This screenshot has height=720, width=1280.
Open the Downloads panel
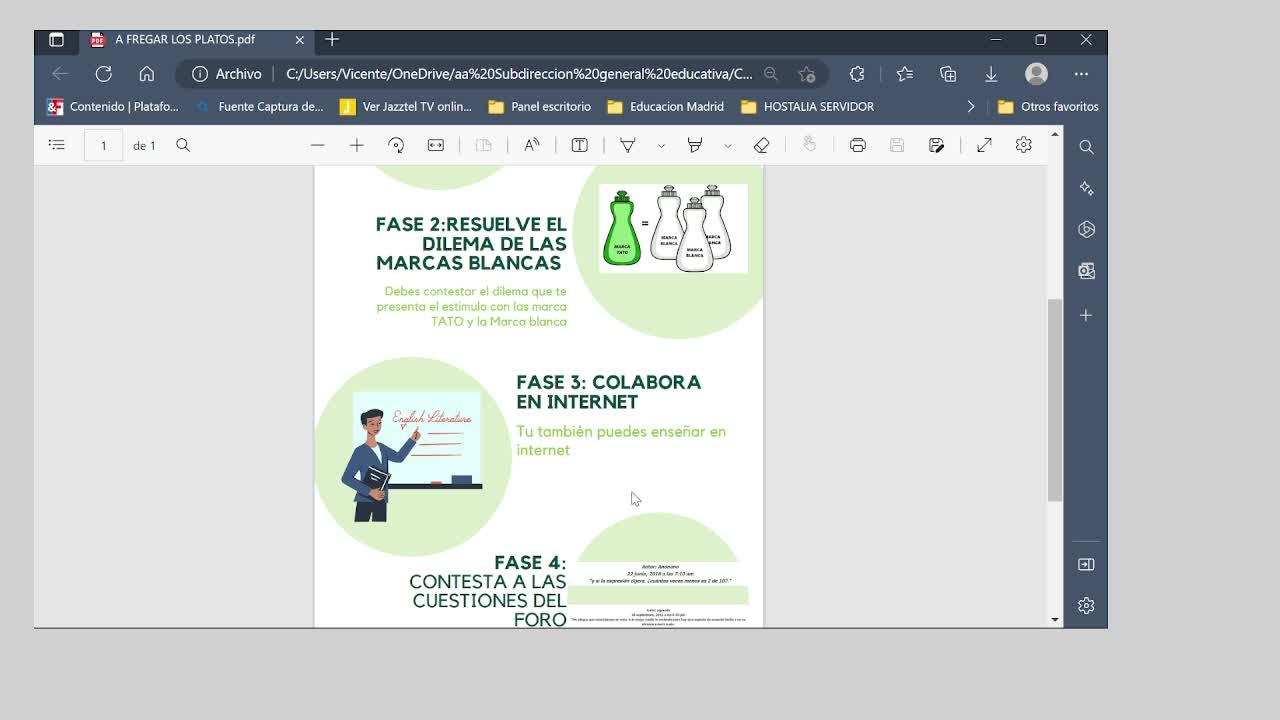pyautogui.click(x=991, y=74)
